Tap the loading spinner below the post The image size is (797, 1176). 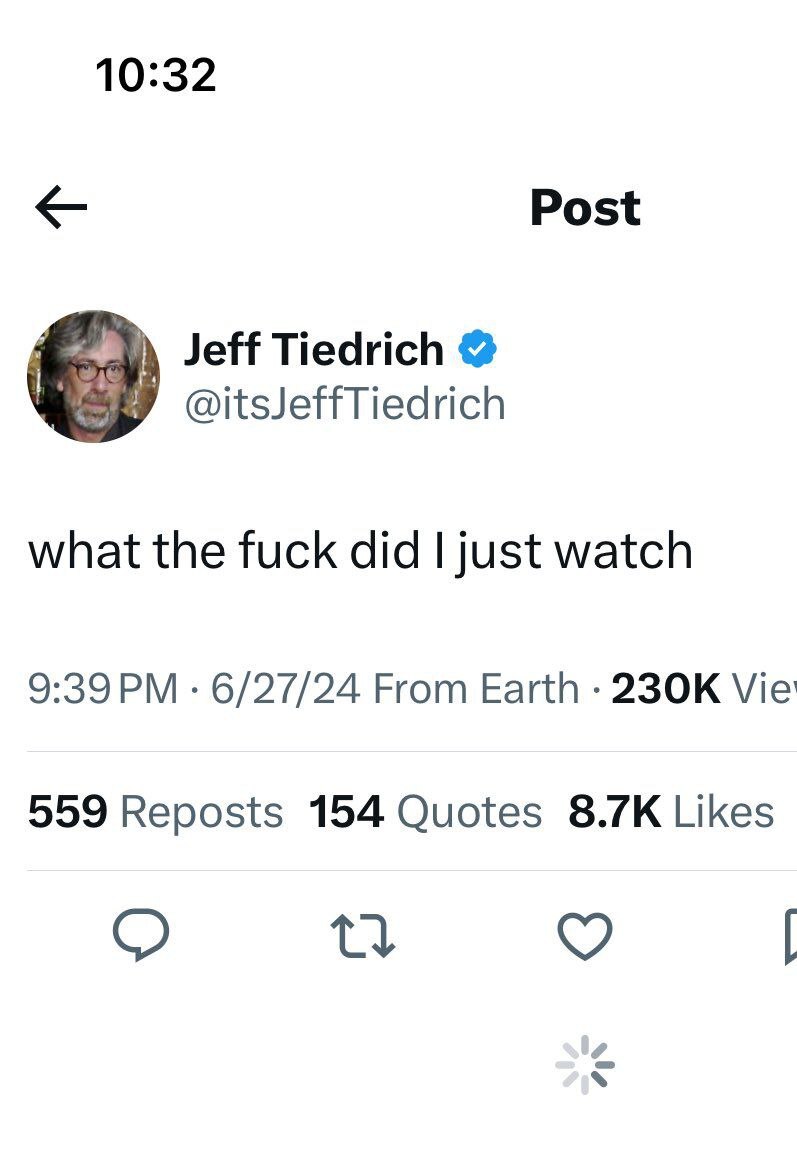585,1064
